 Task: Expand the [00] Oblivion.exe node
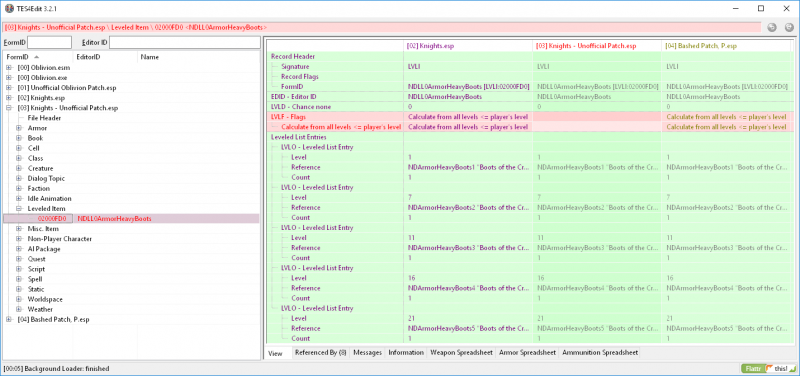click(x=9, y=78)
